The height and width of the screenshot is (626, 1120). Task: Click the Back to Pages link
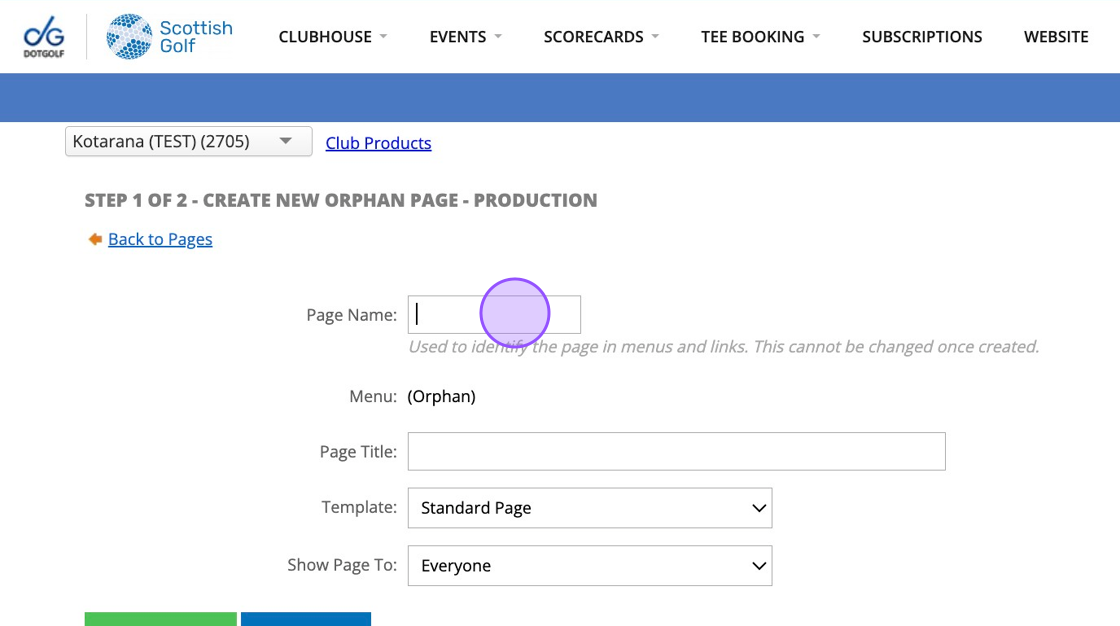click(160, 239)
